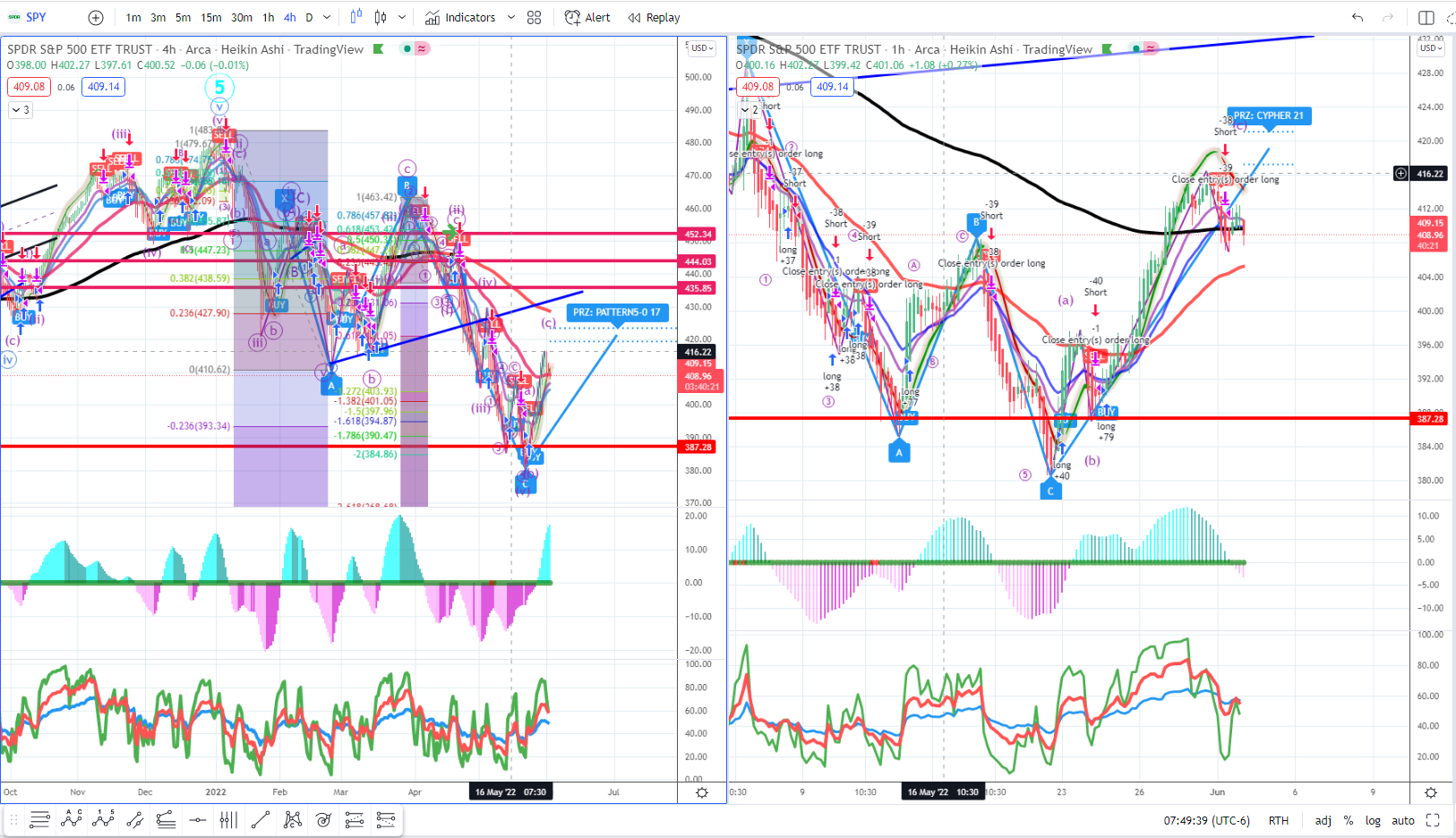This screenshot has height=838, width=1456.
Task: Select the Fib spiral drawing tool
Action: 323,819
